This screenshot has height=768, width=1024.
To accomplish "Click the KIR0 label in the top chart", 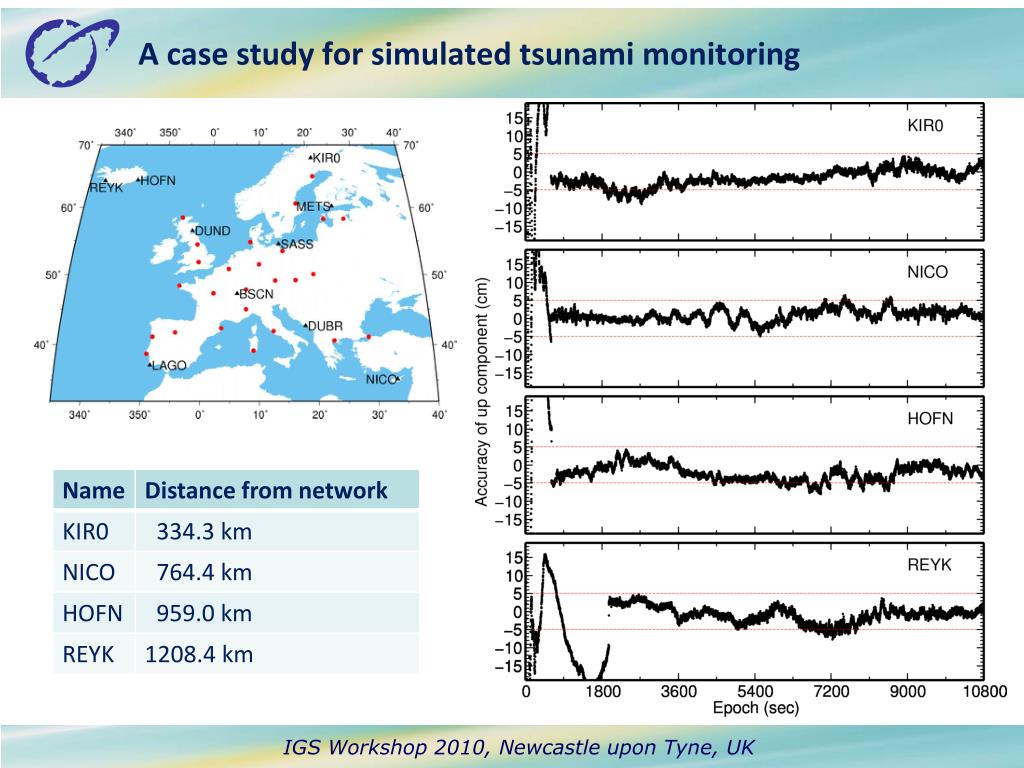I will pyautogui.click(x=925, y=125).
